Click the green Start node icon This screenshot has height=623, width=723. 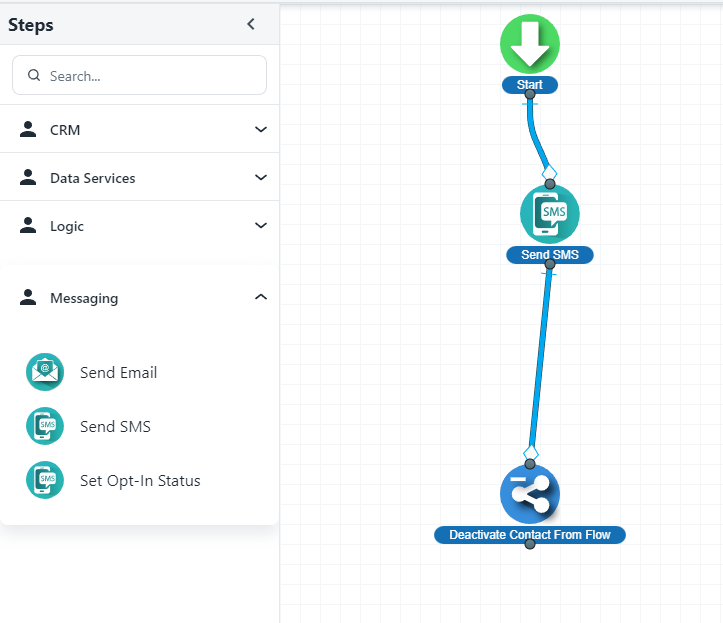pyautogui.click(x=529, y=44)
